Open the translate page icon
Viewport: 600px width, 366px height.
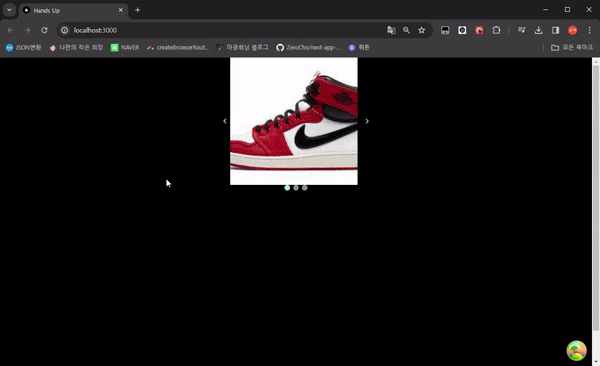pos(391,30)
